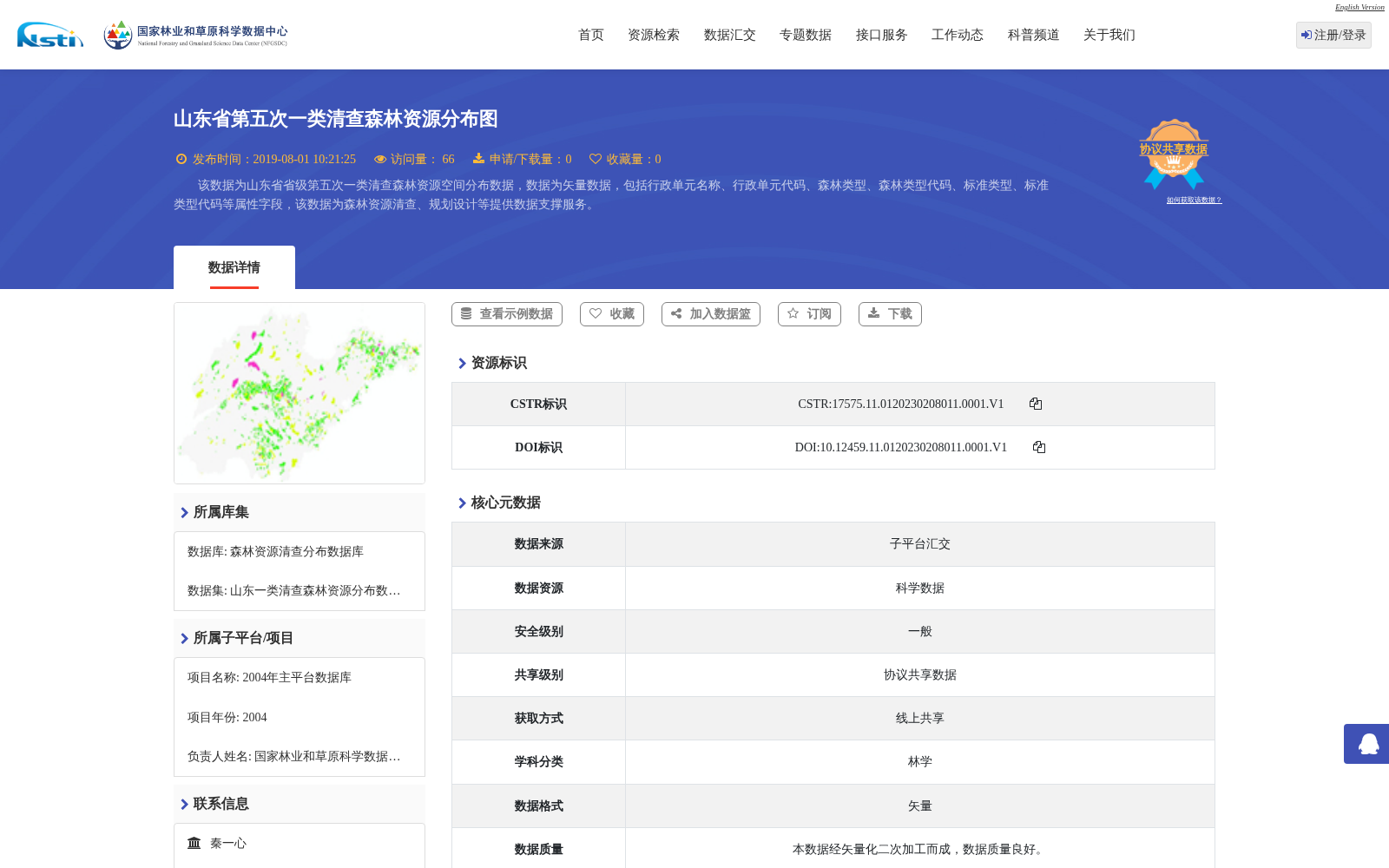Image resolution: width=1389 pixels, height=868 pixels.
Task: Click 加入数据篮 button
Action: click(x=711, y=314)
